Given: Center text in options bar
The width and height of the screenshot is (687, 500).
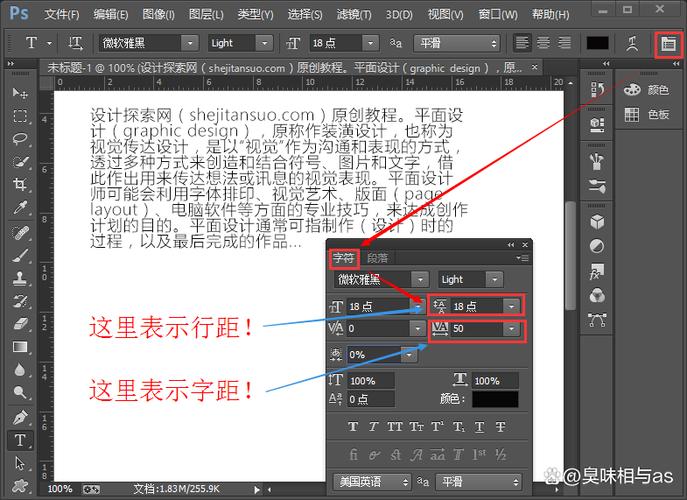Looking at the screenshot, I should coord(543,43).
